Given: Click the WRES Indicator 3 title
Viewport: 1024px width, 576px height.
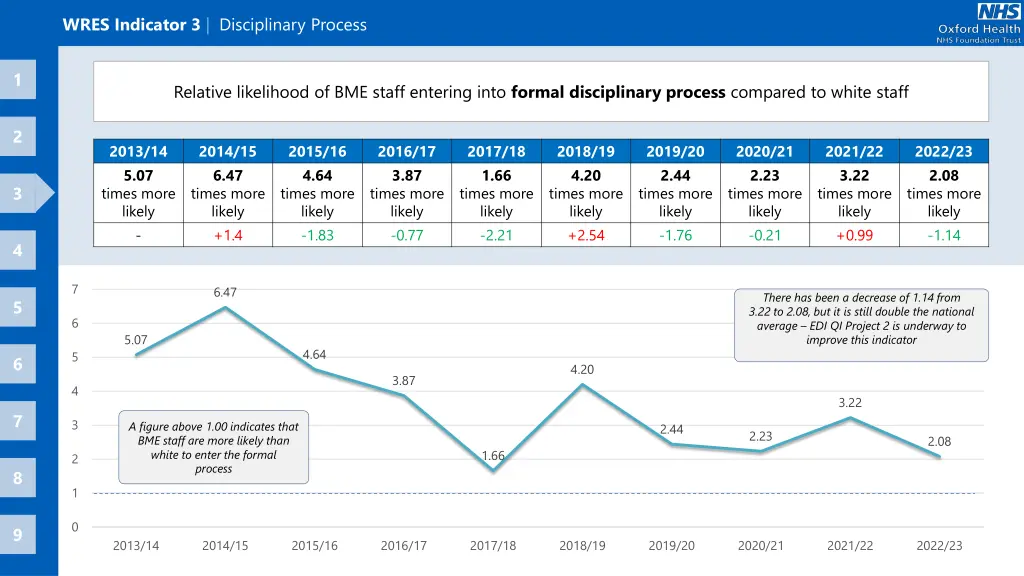Looking at the screenshot, I should (131, 24).
